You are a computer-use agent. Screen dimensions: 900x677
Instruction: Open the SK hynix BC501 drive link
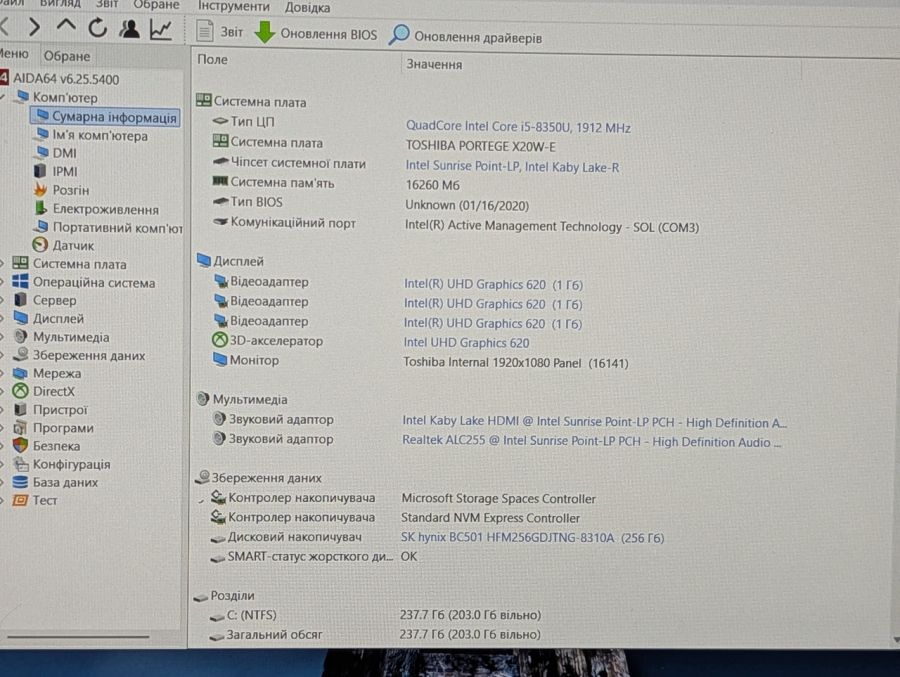532,538
